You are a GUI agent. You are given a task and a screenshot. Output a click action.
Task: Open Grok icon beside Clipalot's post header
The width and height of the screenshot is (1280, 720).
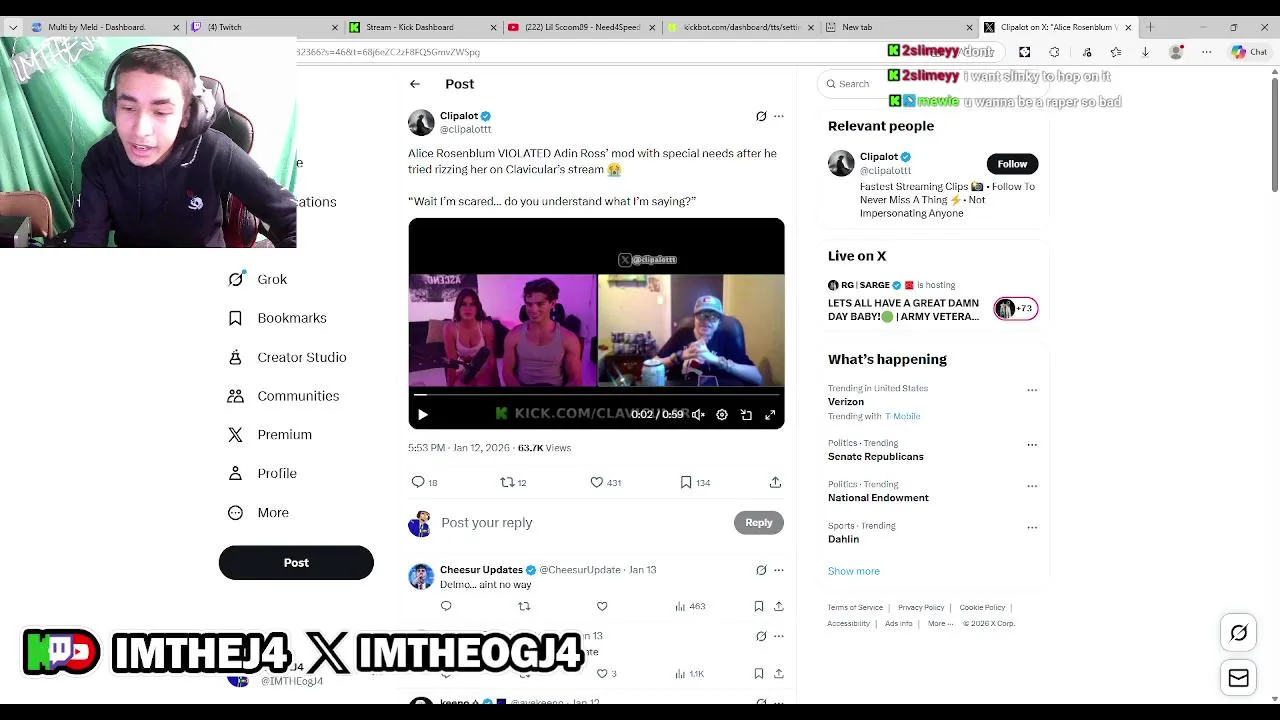click(761, 116)
